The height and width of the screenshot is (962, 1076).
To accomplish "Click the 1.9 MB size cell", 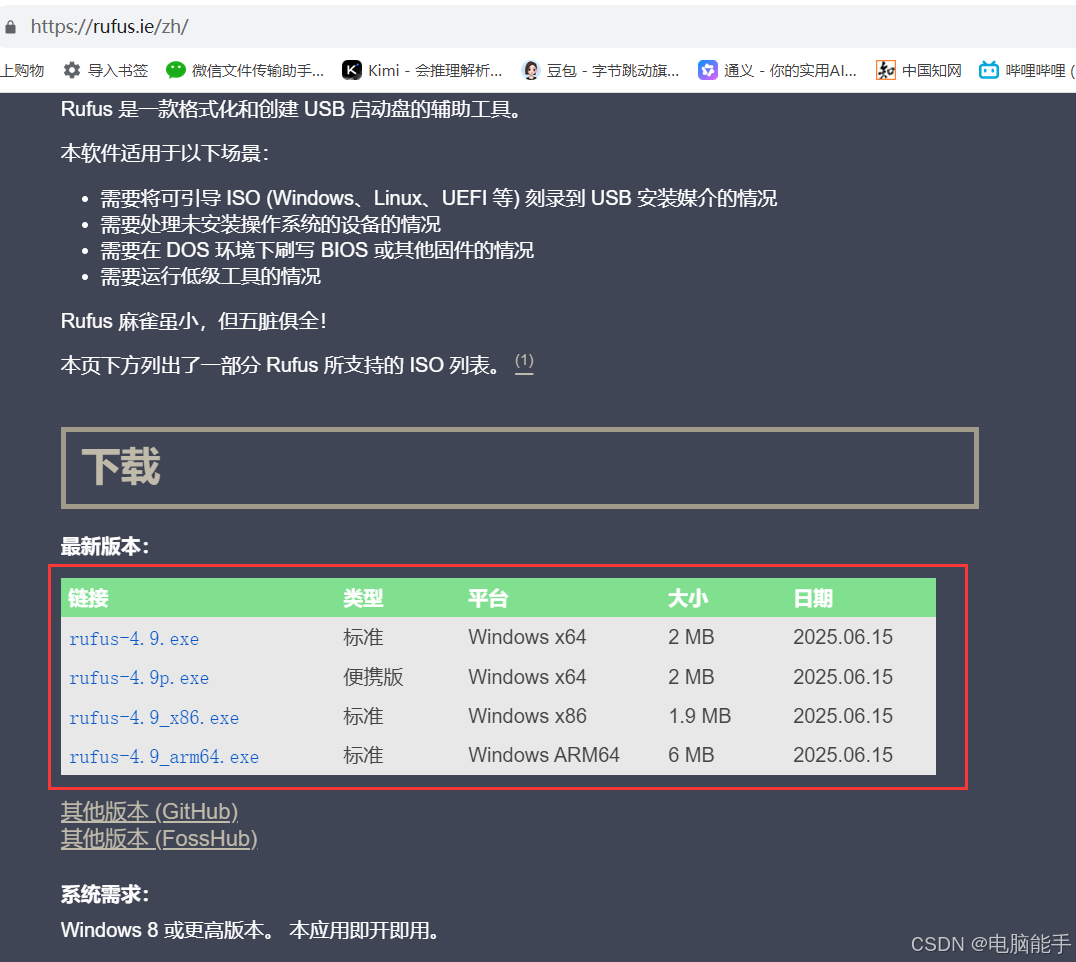I will pos(700,716).
